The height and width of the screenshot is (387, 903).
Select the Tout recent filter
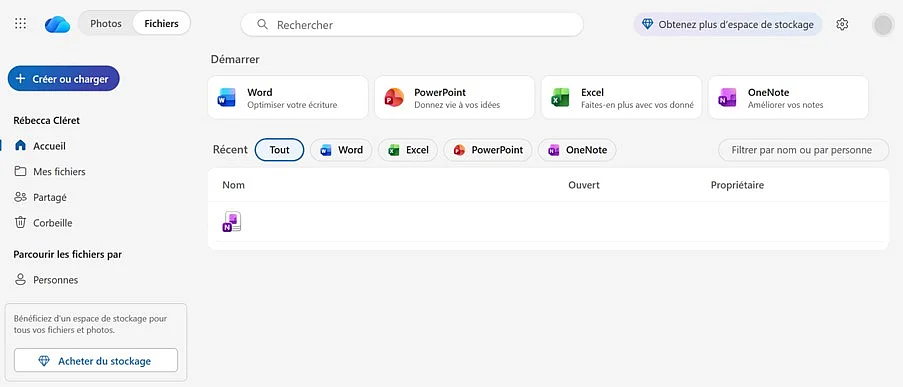point(279,150)
